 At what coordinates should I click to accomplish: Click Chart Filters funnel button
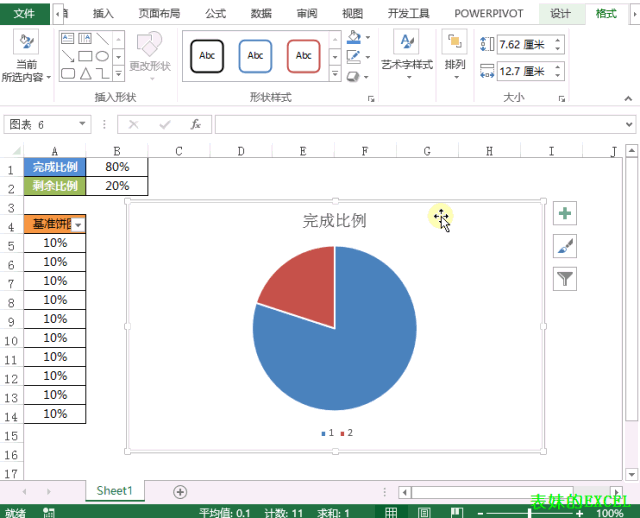(x=565, y=279)
